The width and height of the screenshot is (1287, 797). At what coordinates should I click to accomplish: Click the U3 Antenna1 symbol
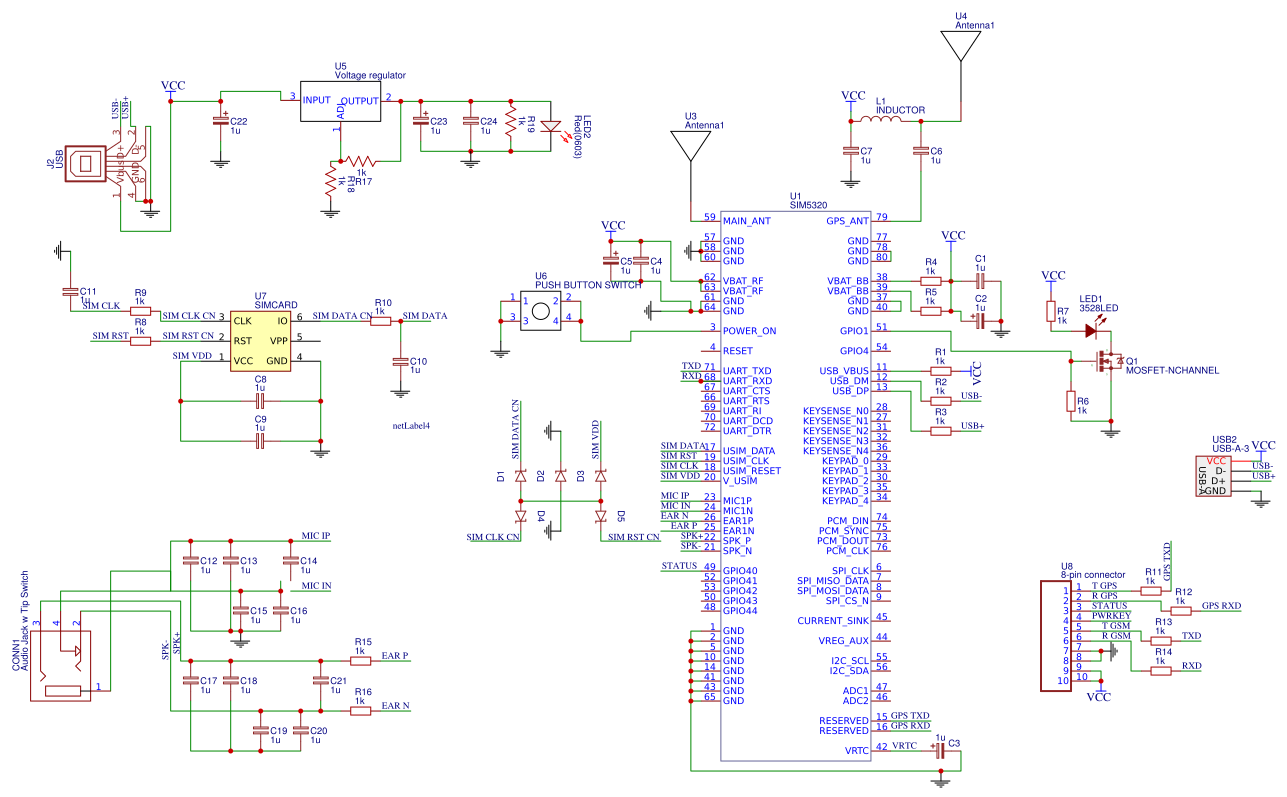pyautogui.click(x=689, y=146)
